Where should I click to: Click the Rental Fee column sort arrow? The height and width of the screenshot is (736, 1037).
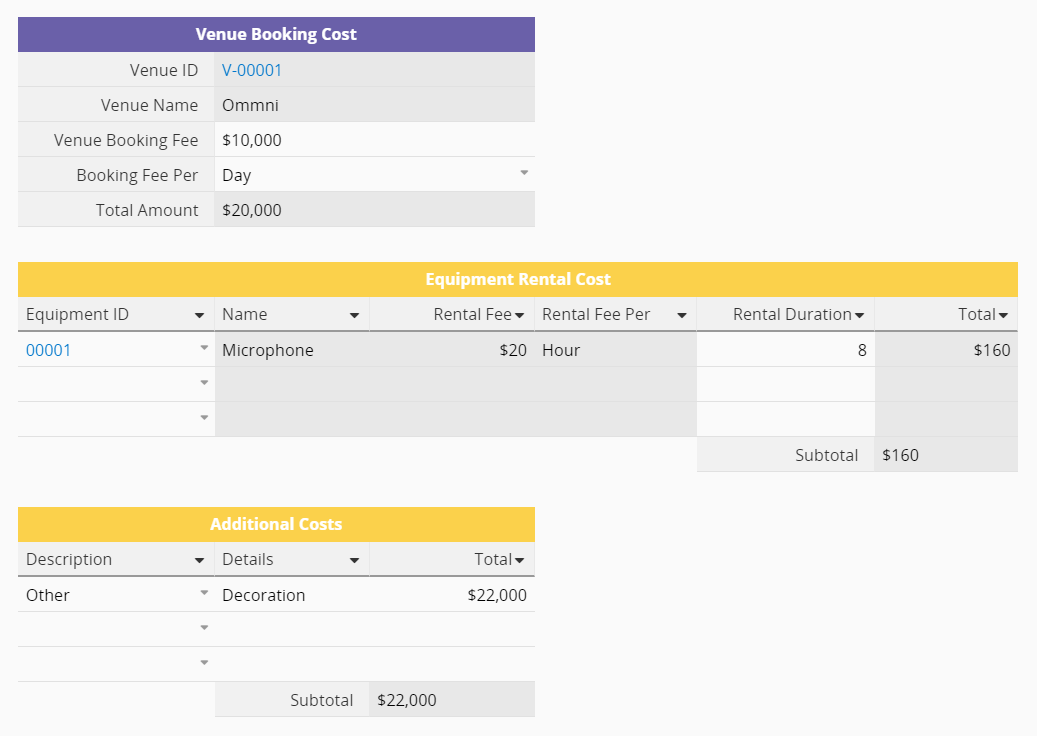pos(520,315)
